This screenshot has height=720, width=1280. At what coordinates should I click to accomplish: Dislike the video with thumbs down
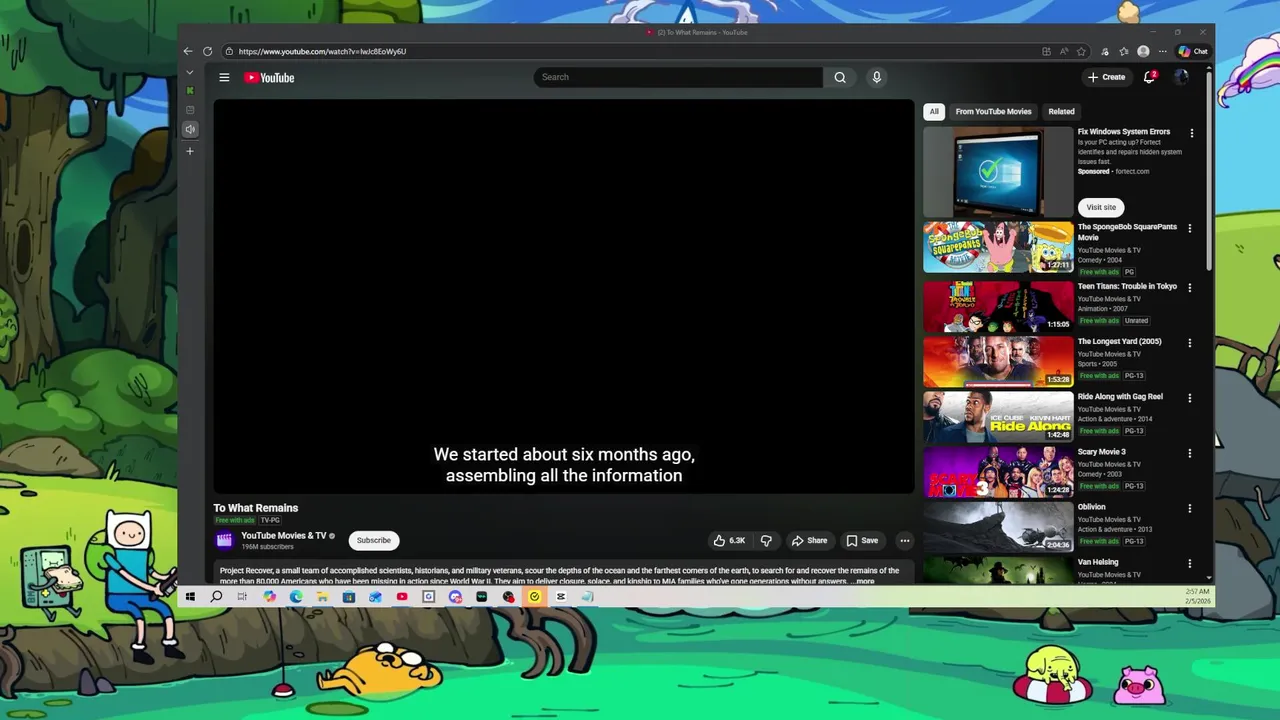(766, 540)
